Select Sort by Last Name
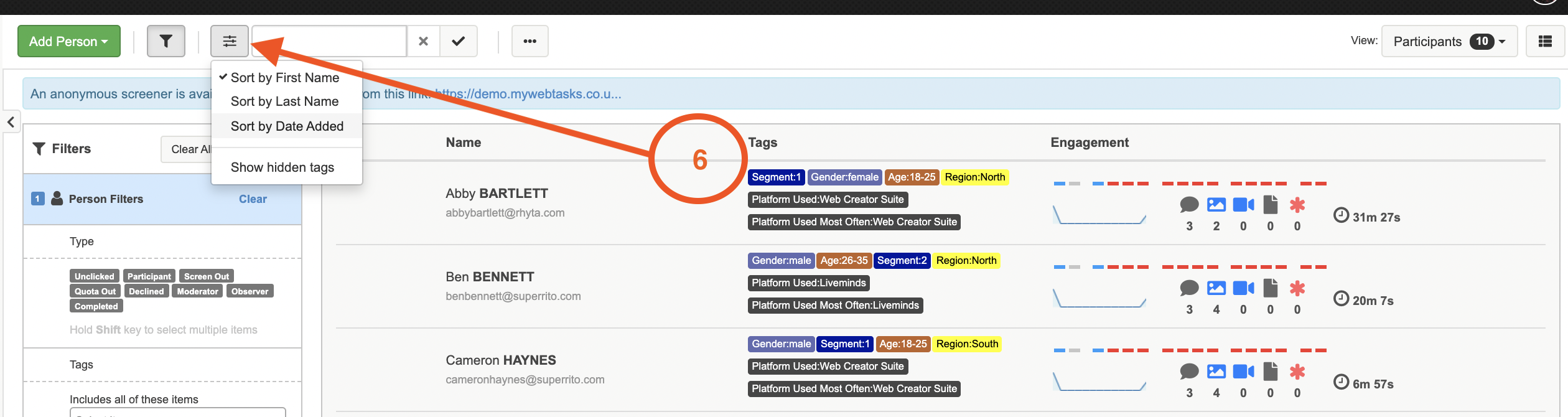Viewport: 1568px width, 417px height. (x=284, y=101)
